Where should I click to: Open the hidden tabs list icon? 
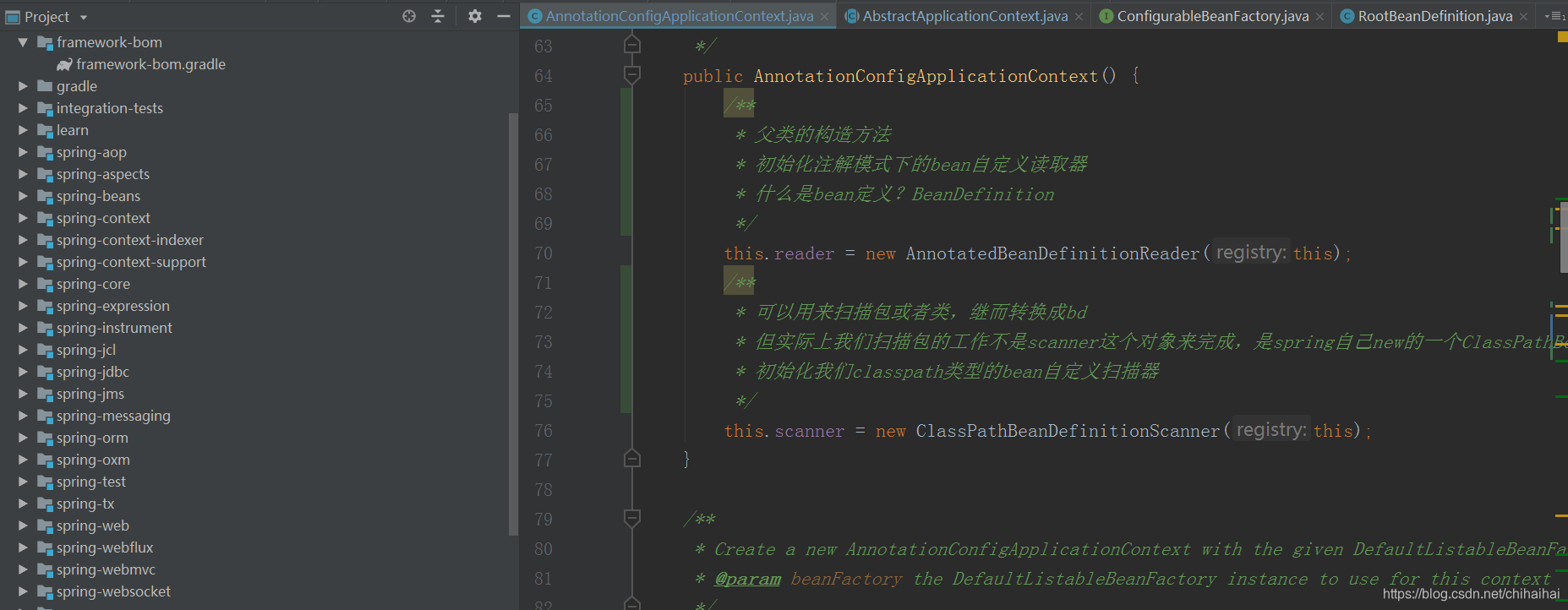[1555, 16]
